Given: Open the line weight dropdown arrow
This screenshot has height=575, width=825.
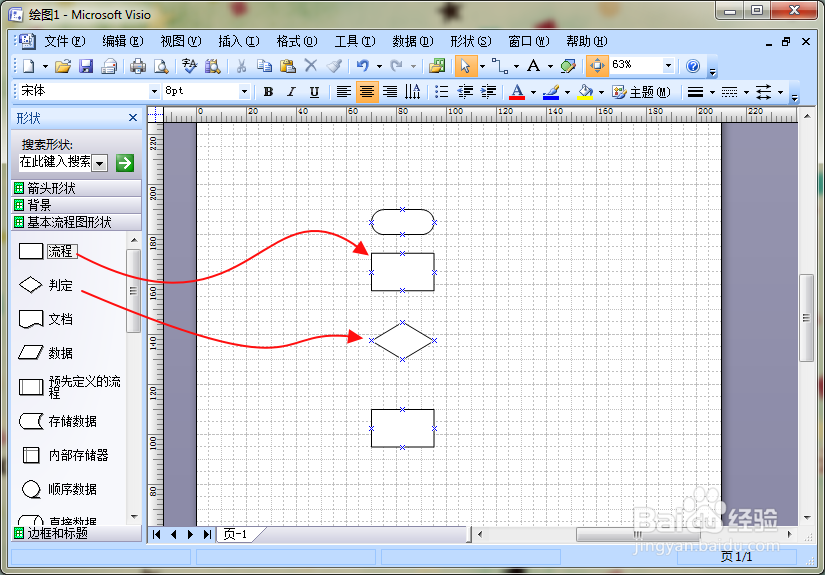Looking at the screenshot, I should [712, 92].
